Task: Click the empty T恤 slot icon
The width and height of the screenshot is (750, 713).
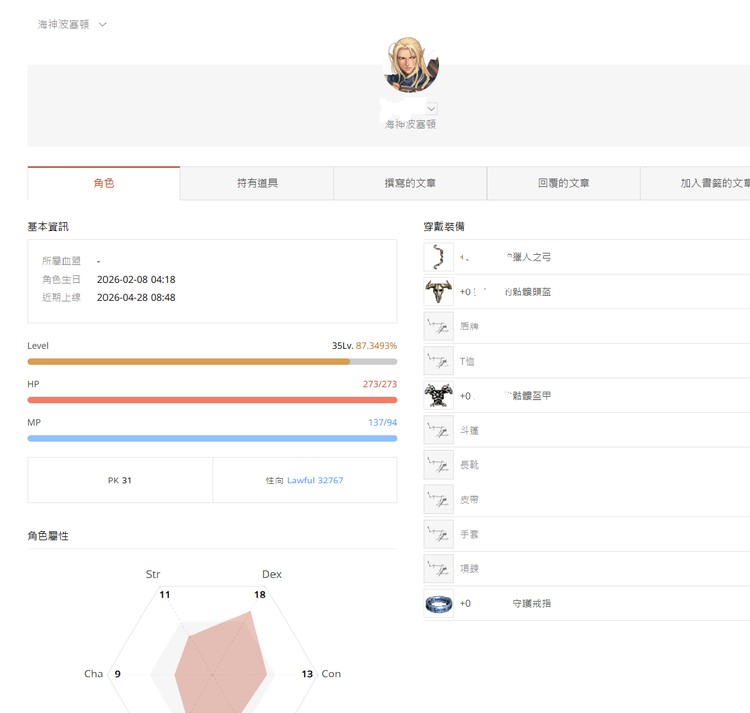Action: click(x=438, y=361)
